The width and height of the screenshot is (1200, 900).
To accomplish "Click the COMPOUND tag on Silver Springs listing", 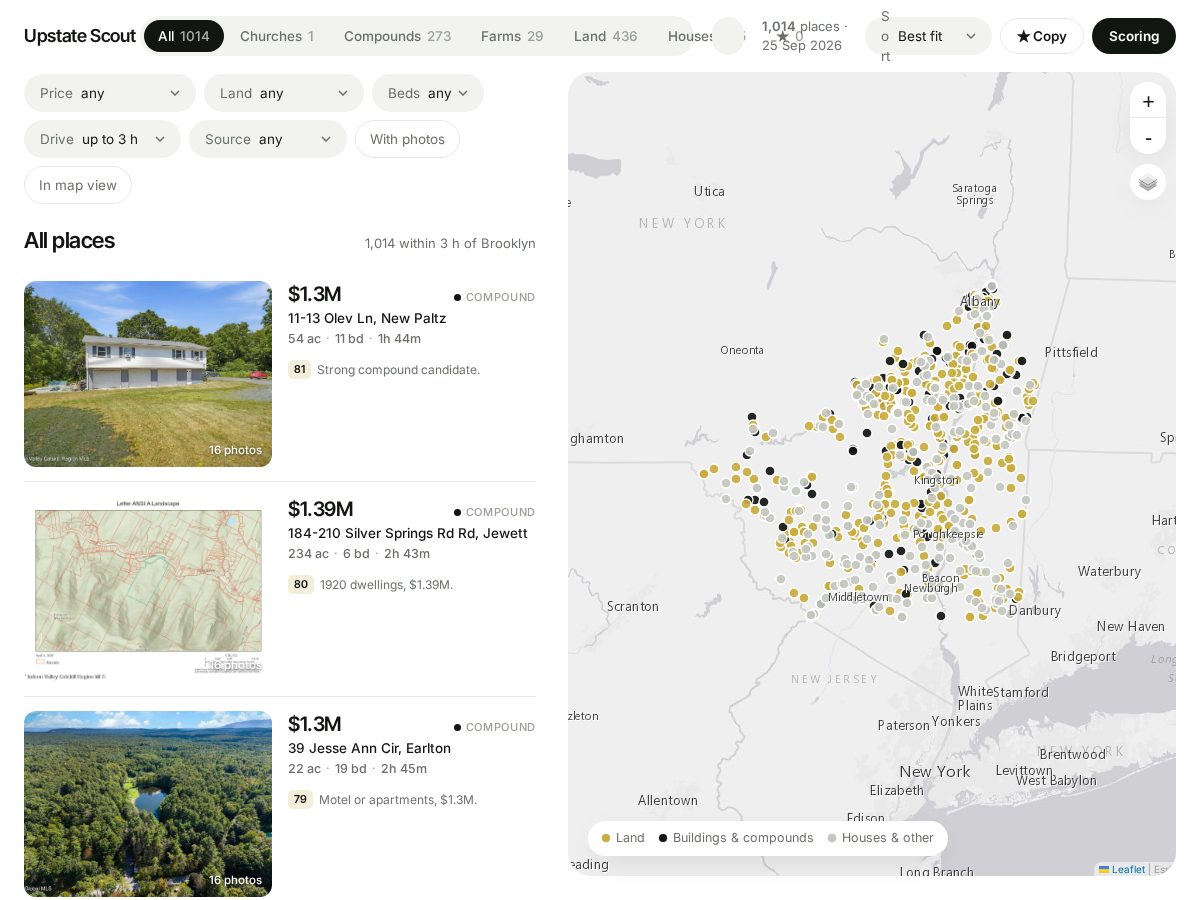I will pos(494,512).
